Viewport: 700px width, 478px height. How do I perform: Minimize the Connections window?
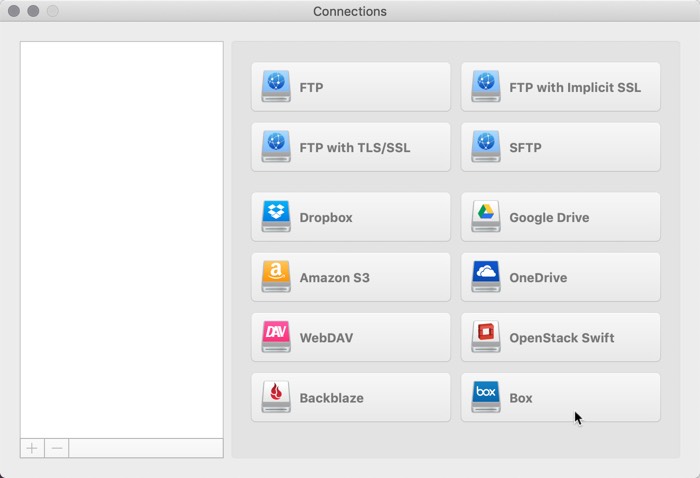coord(33,11)
